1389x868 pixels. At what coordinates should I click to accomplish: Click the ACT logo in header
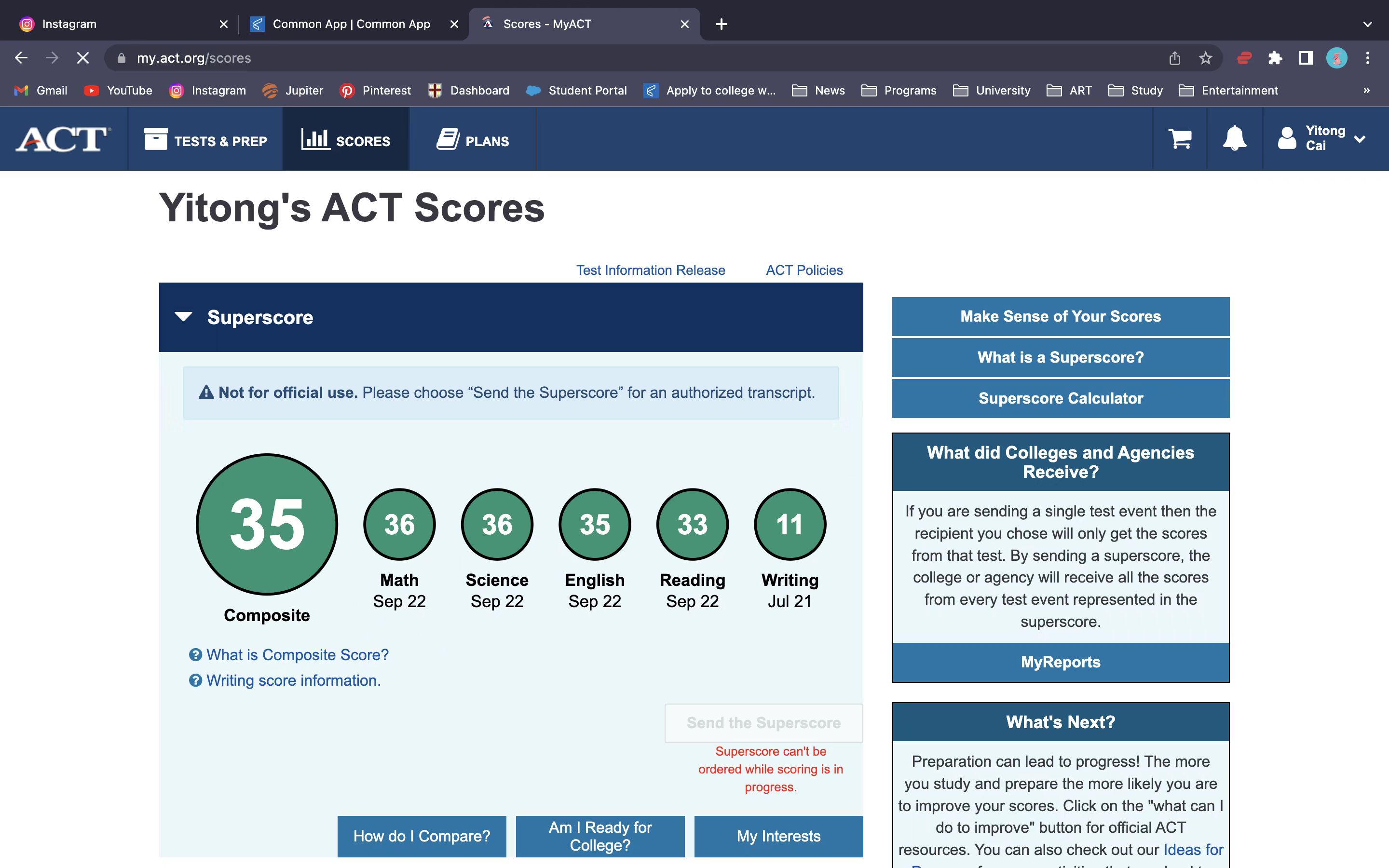tap(63, 139)
